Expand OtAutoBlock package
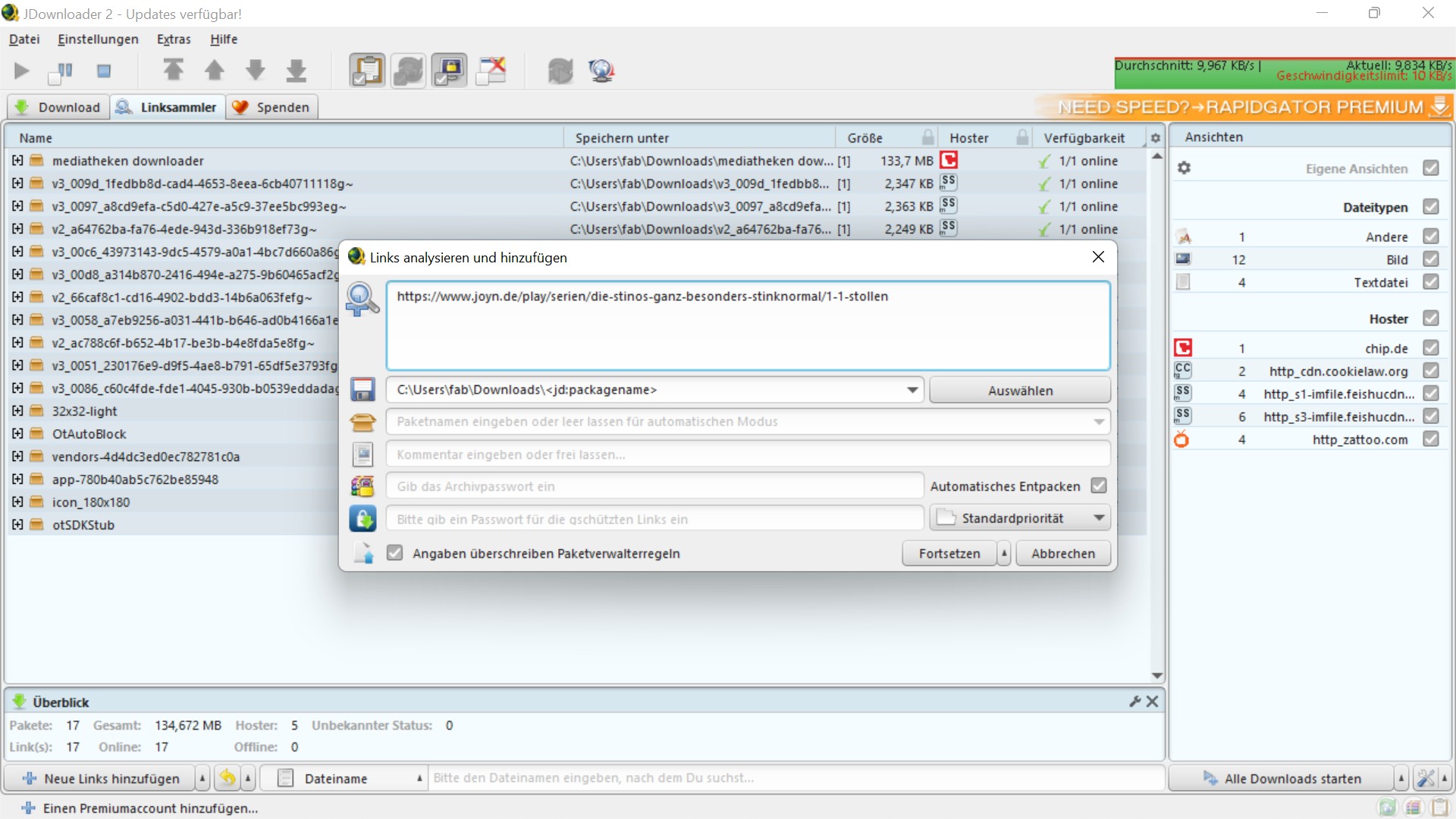 point(17,433)
